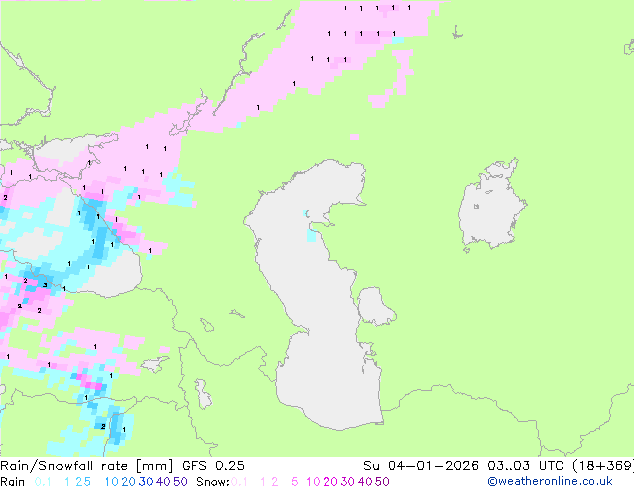Viewport: 634px width, 490px height.
Task: Click the rain legend '40' value
Action: point(163,482)
